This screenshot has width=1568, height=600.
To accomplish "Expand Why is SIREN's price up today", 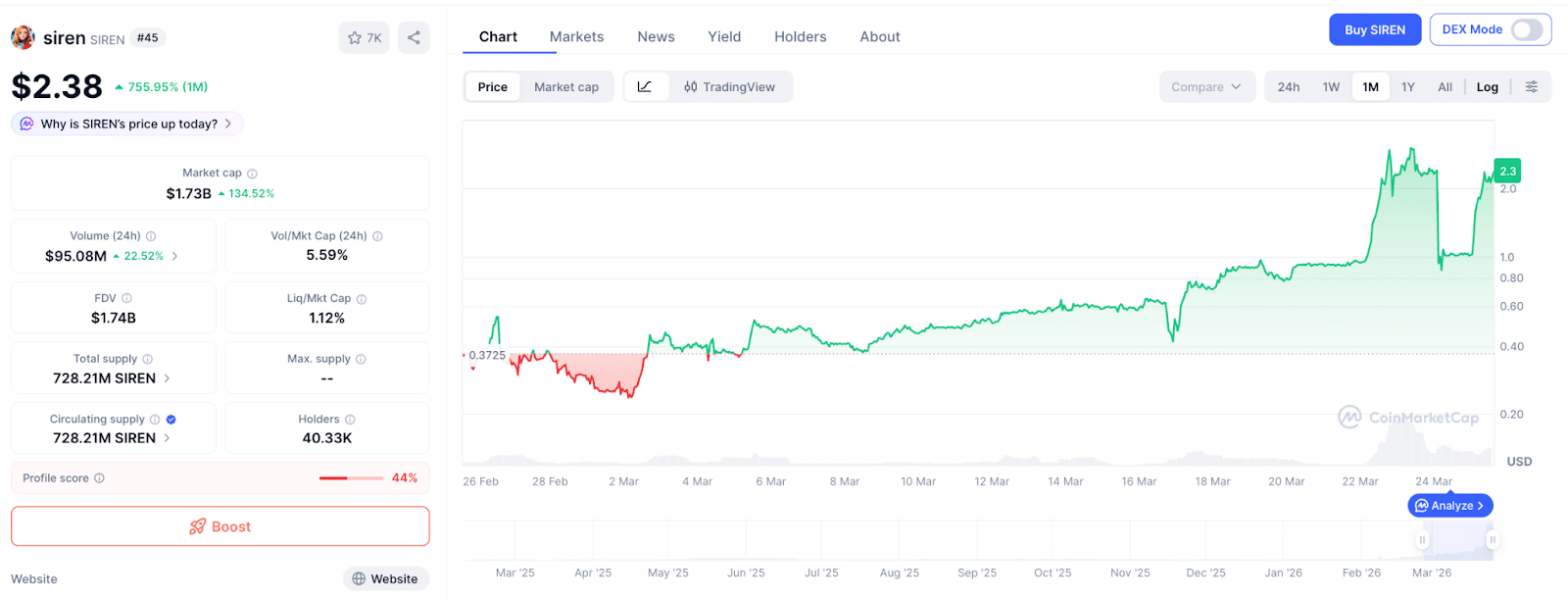I will point(127,124).
